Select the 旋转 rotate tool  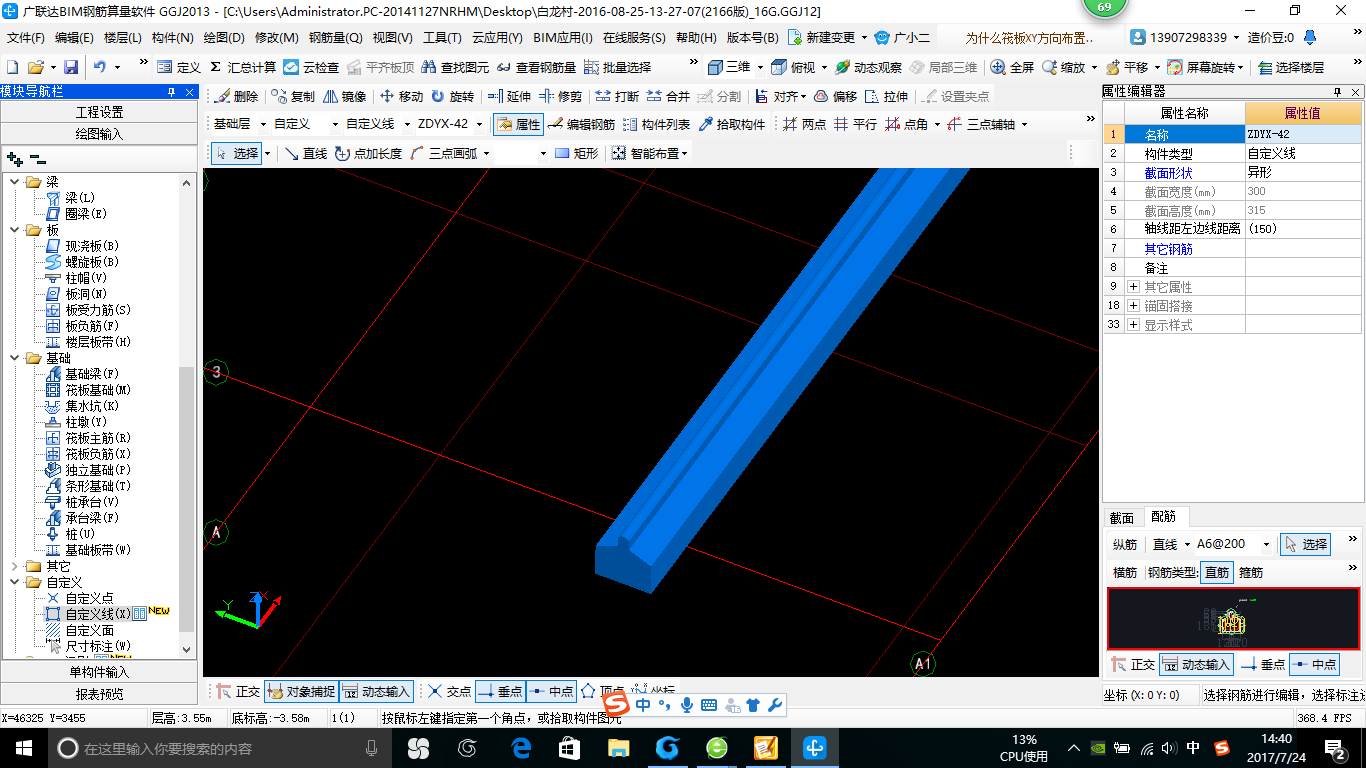[452, 96]
